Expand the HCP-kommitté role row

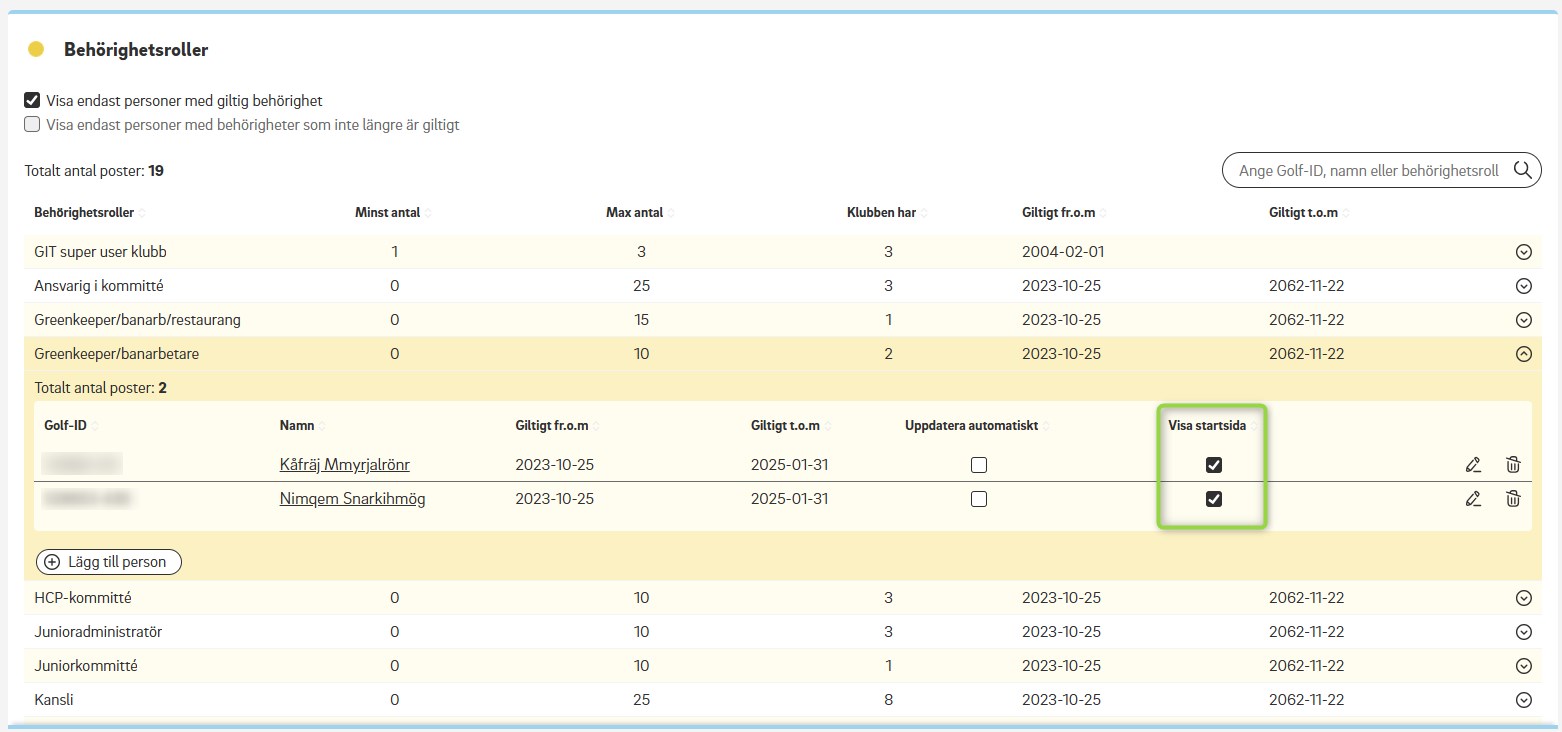point(1524,598)
